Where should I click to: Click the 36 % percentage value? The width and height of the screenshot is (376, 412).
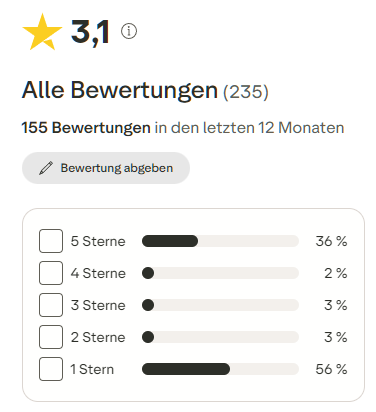click(x=331, y=241)
